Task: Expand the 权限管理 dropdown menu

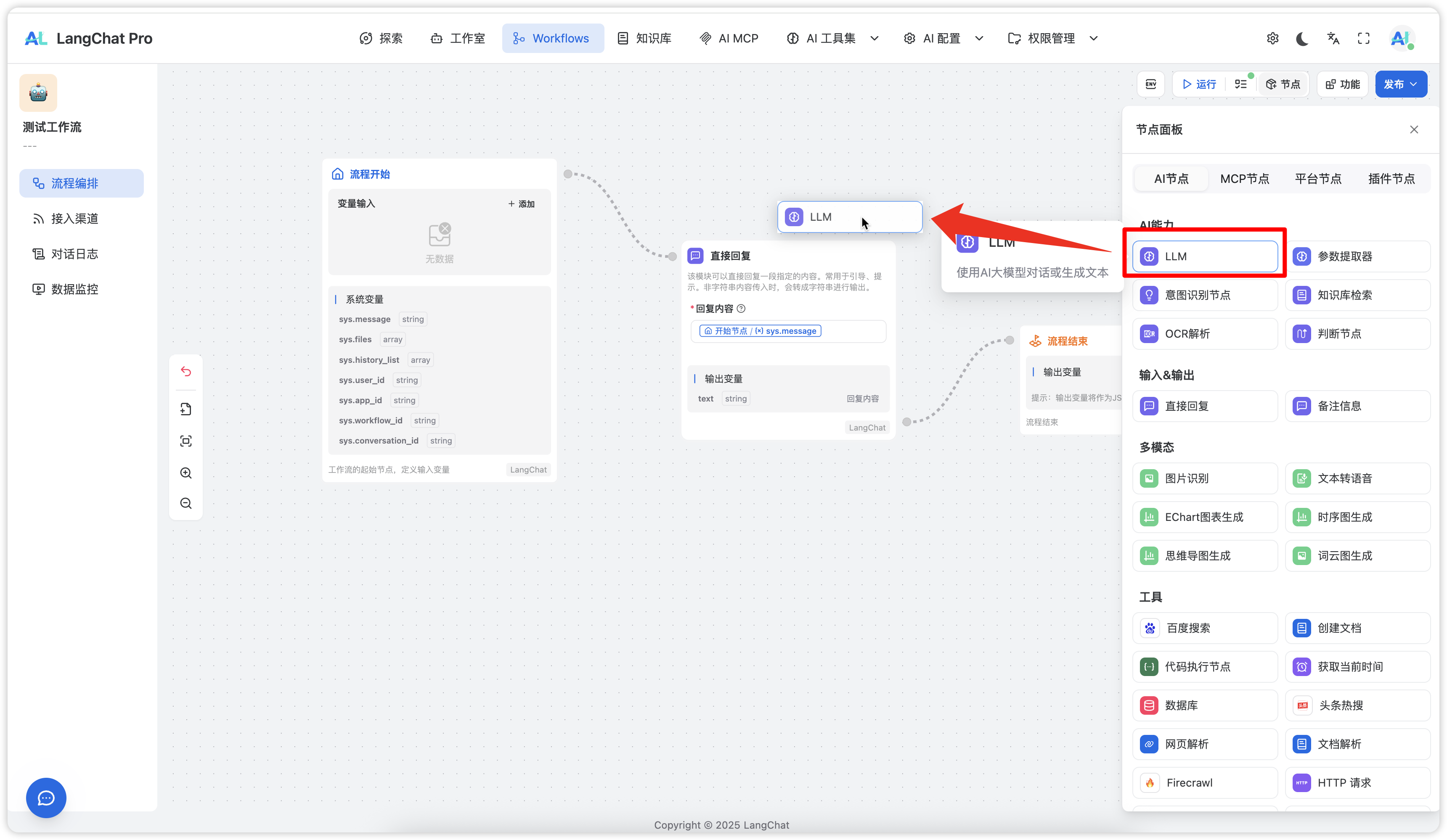Action: coord(1052,38)
